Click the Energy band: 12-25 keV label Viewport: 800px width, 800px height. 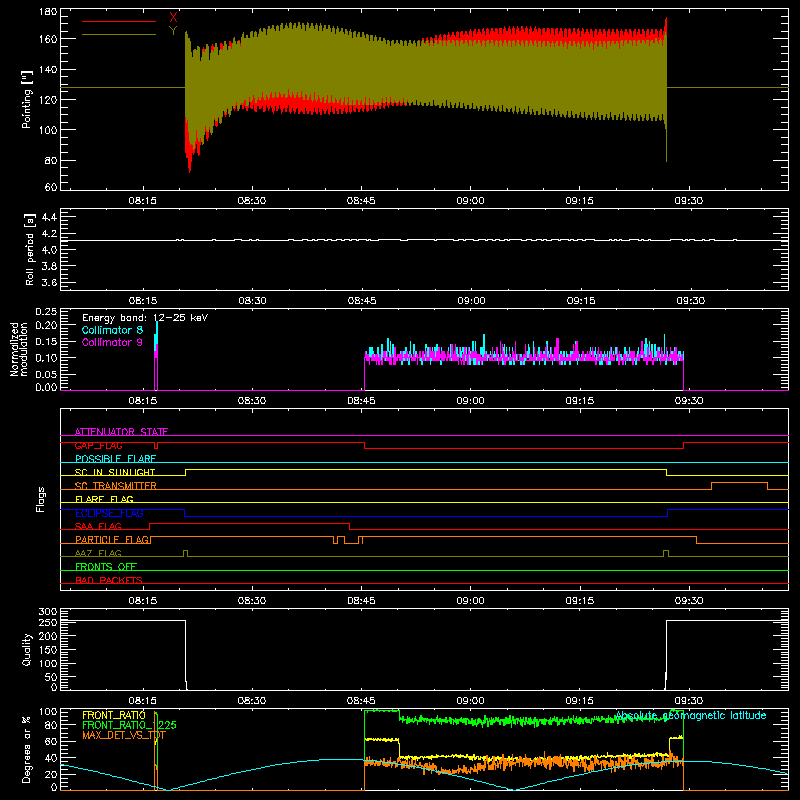pyautogui.click(x=145, y=318)
